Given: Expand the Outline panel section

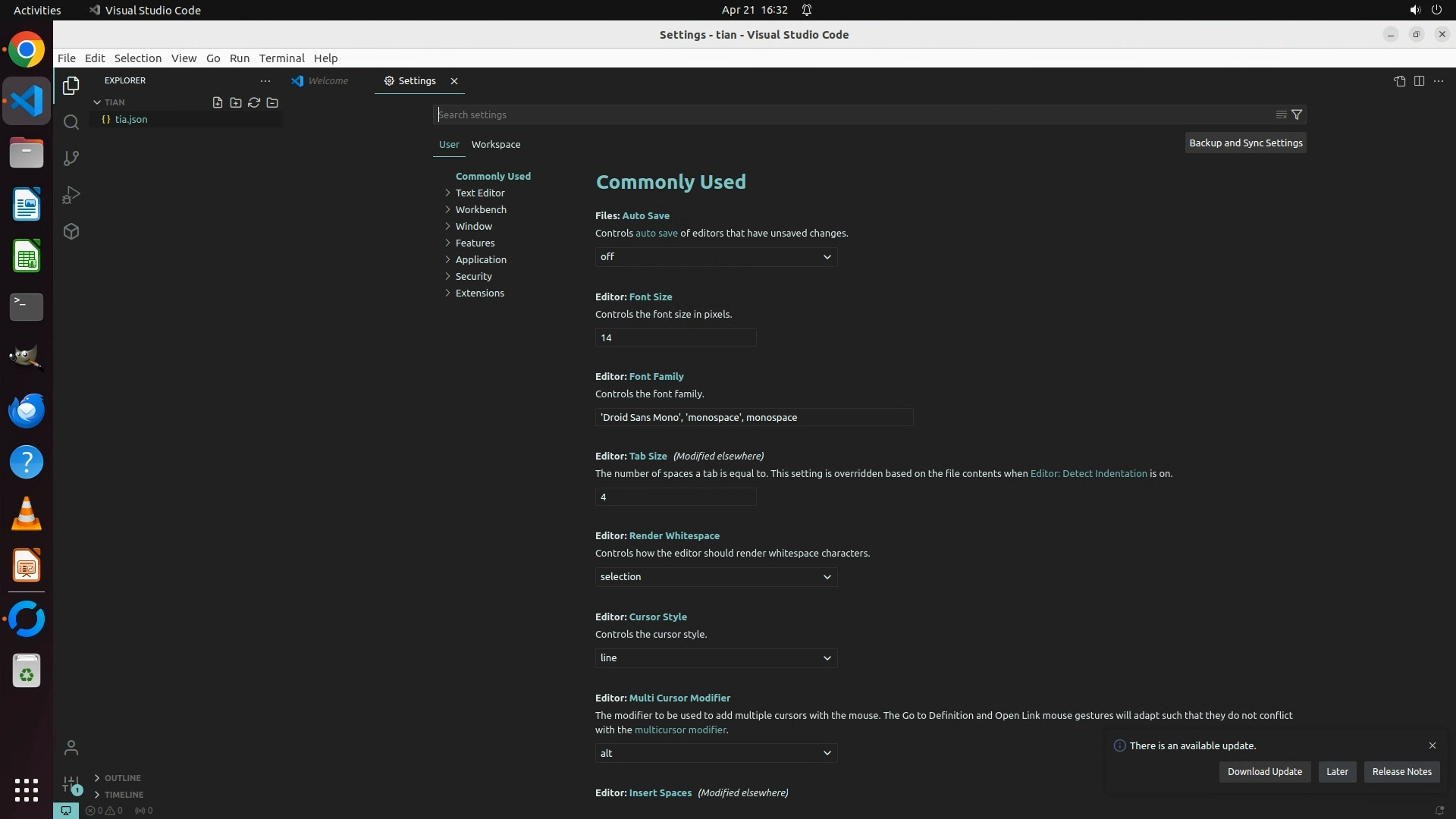Looking at the screenshot, I should 122,778.
